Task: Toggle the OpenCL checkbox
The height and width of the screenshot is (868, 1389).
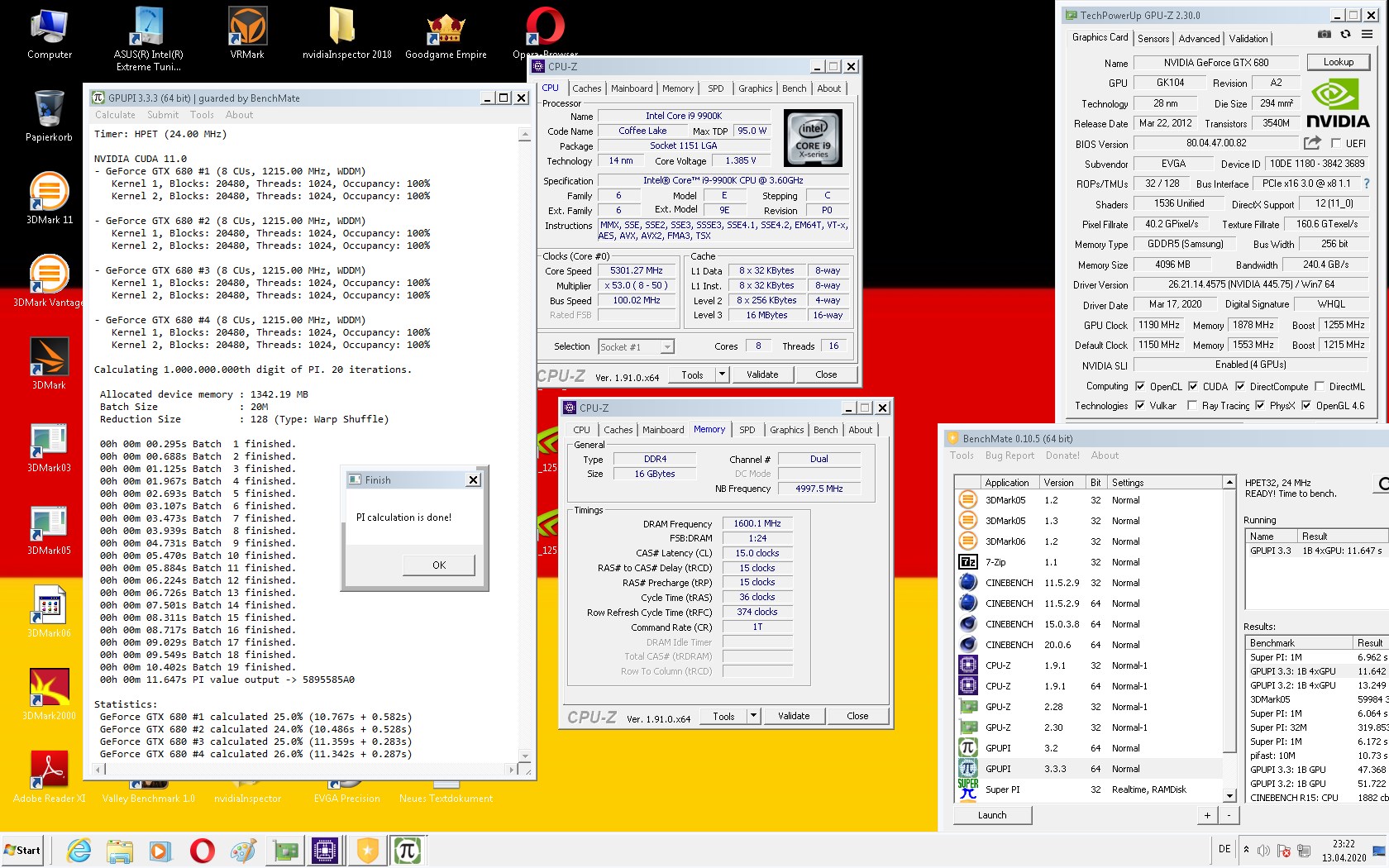Action: click(1140, 386)
